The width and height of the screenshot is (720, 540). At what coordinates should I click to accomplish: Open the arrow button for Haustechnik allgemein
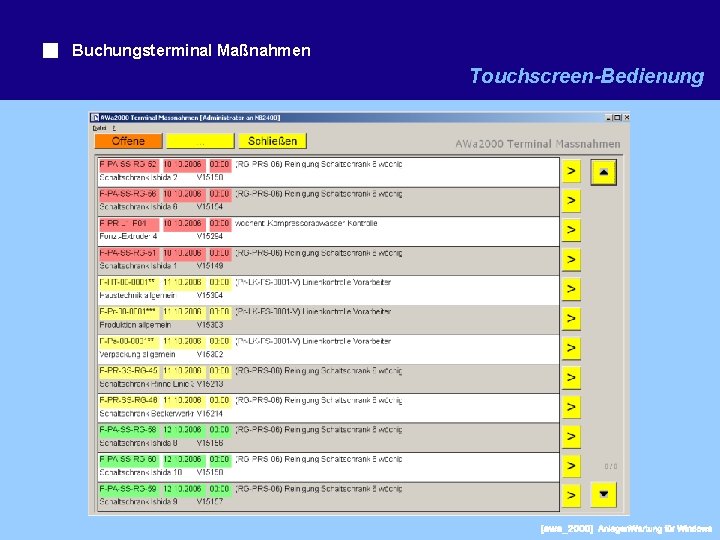coord(571,289)
